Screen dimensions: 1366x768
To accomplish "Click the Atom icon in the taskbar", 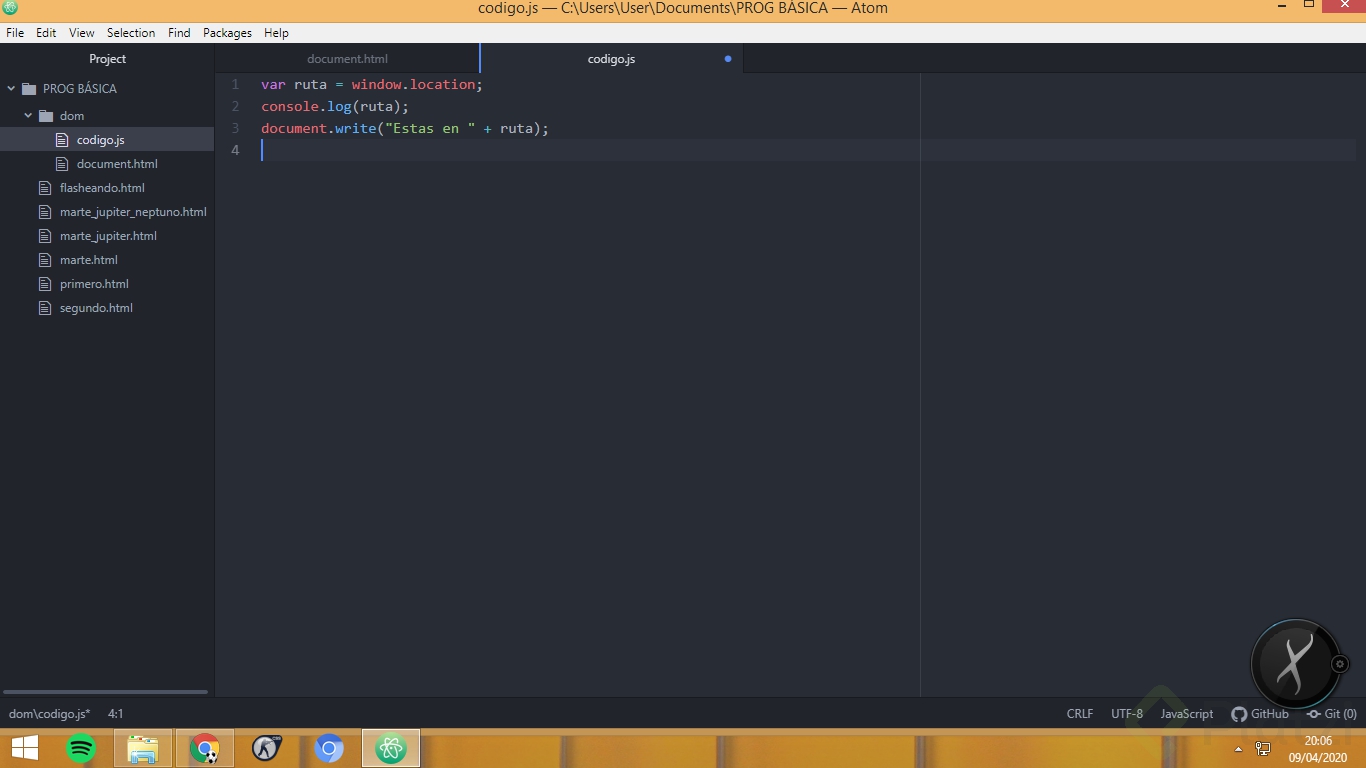I will click(391, 748).
